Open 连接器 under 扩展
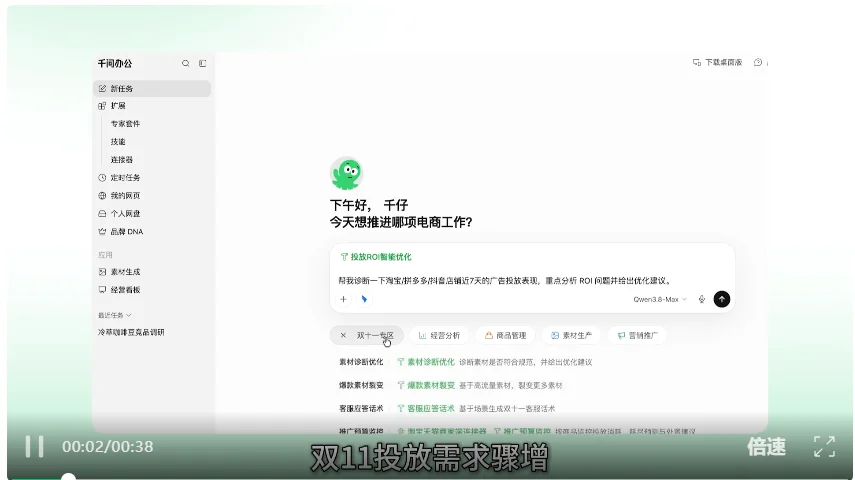855x480 pixels. point(122,160)
